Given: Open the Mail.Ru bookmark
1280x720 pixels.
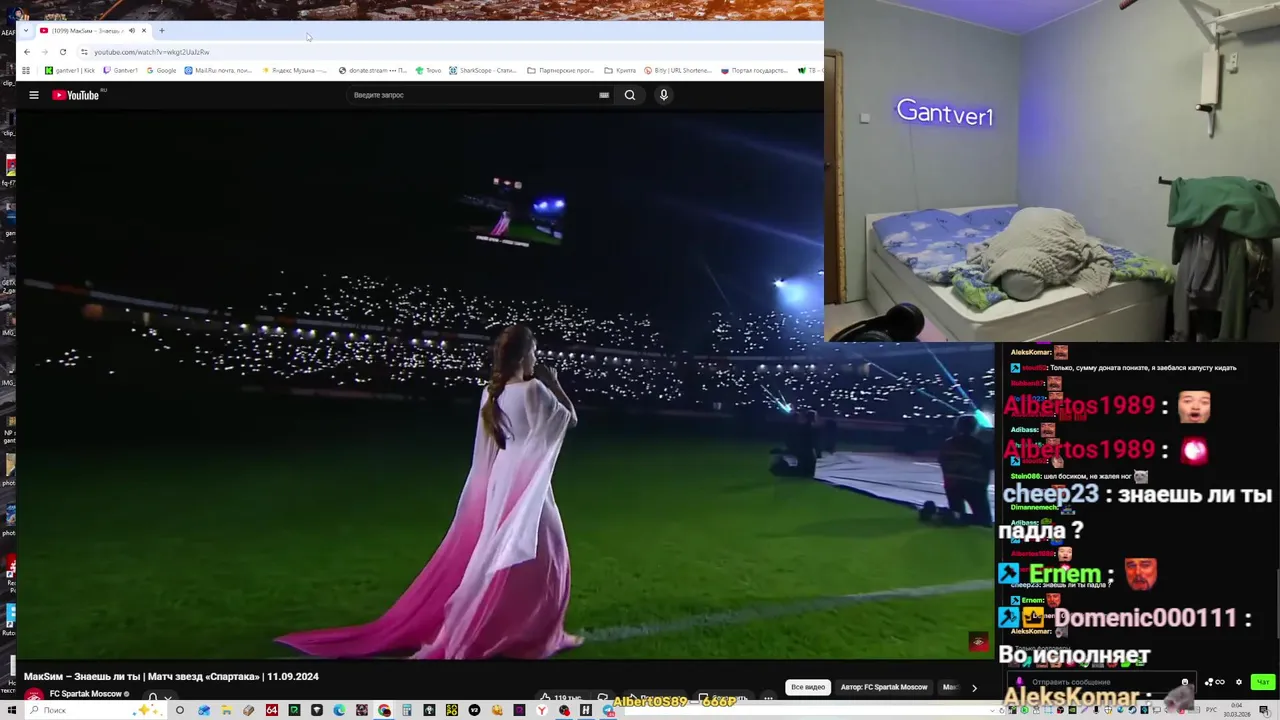Looking at the screenshot, I should (x=218, y=71).
